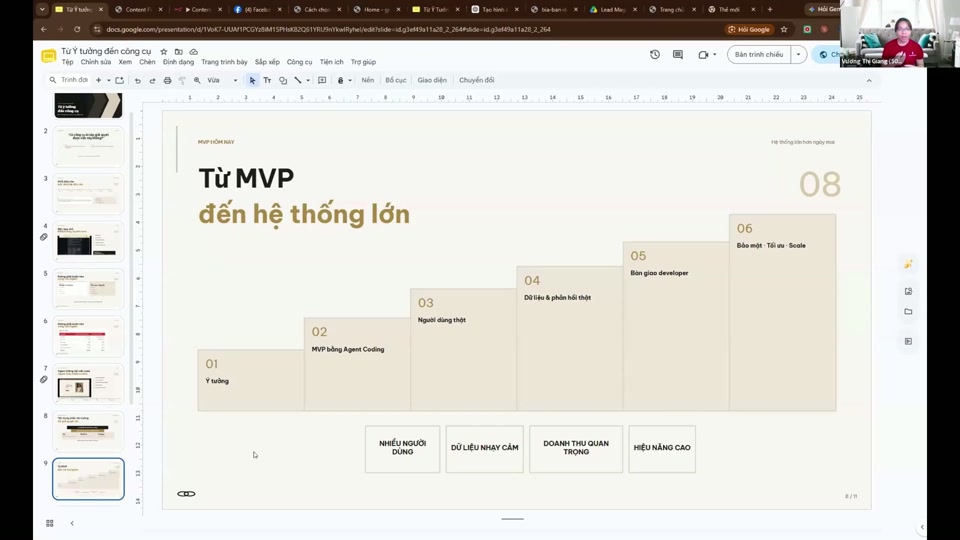960x540 pixels.
Task: Open version history clock icon
Action: (x=655, y=54)
